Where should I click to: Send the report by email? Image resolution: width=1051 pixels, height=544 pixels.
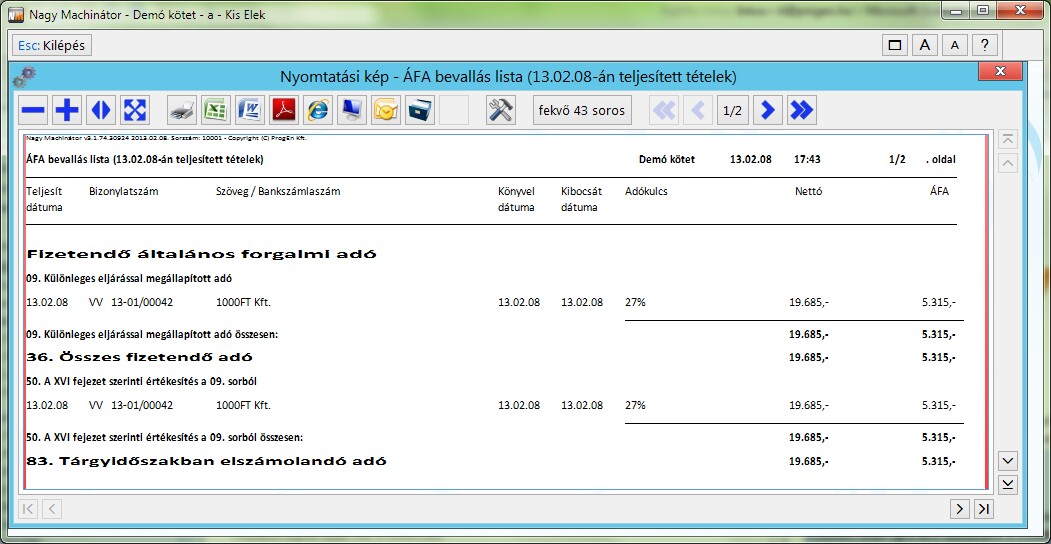386,110
